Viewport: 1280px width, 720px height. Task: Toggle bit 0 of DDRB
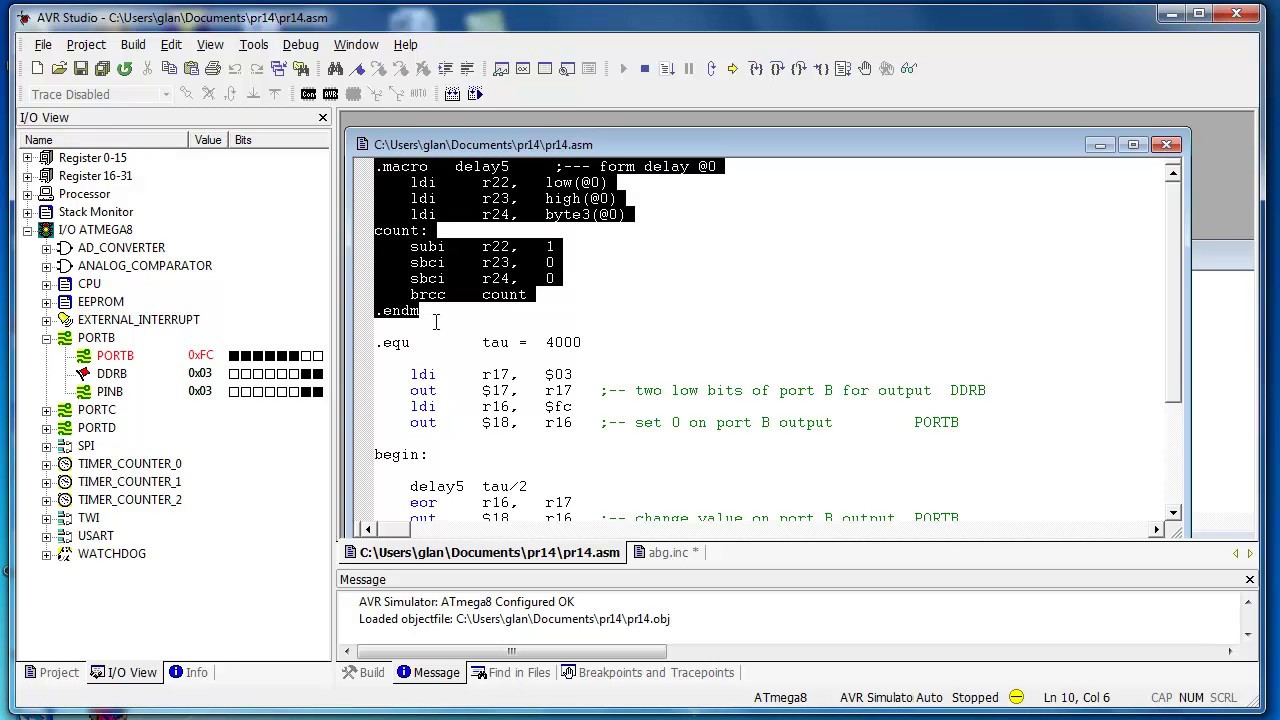tap(318, 374)
